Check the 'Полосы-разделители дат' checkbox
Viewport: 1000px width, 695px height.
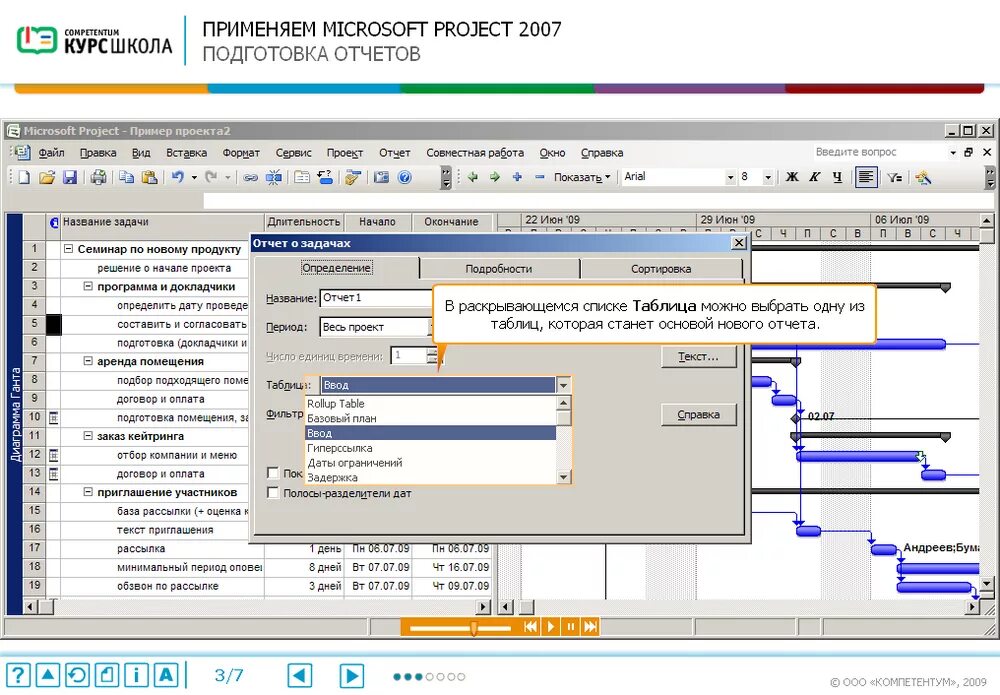(273, 493)
